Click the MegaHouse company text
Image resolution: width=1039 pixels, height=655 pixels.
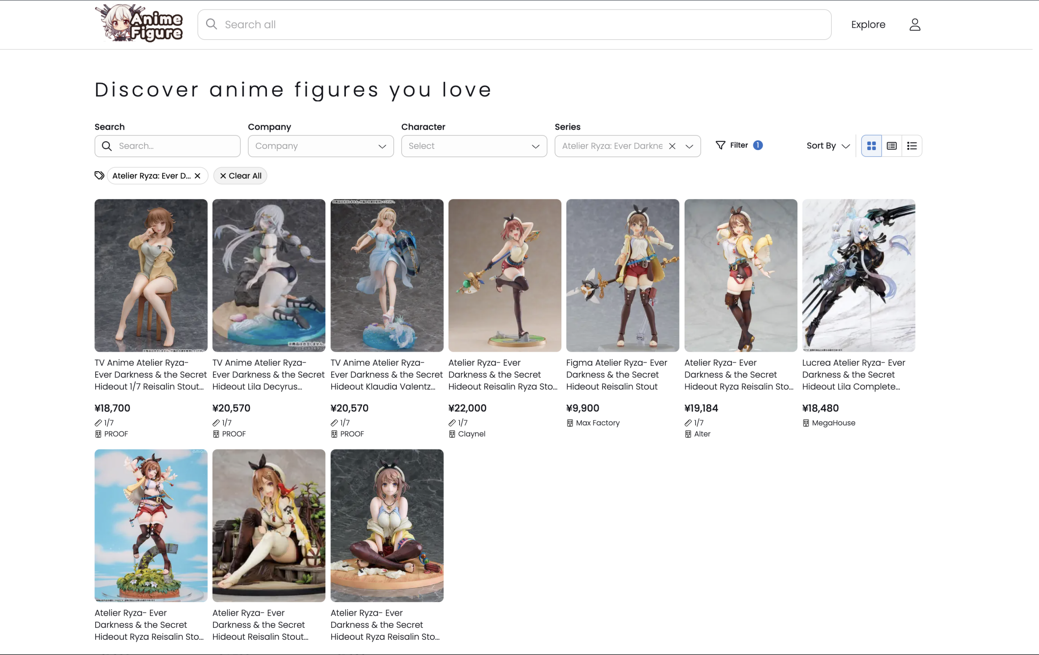click(x=834, y=423)
